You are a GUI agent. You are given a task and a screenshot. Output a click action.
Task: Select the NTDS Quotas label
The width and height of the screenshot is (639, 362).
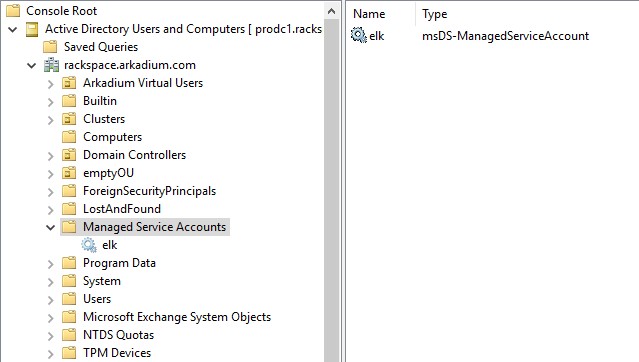click(x=119, y=335)
